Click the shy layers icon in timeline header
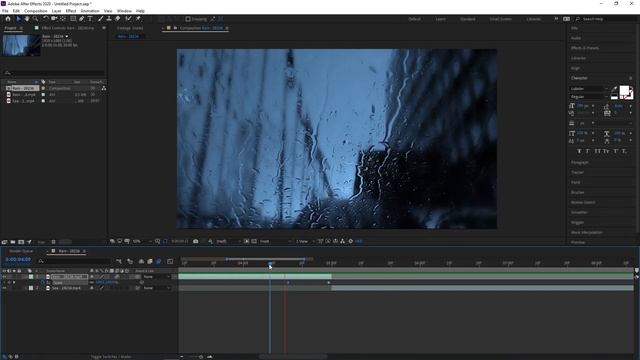This screenshot has width=640, height=360. coord(141,261)
